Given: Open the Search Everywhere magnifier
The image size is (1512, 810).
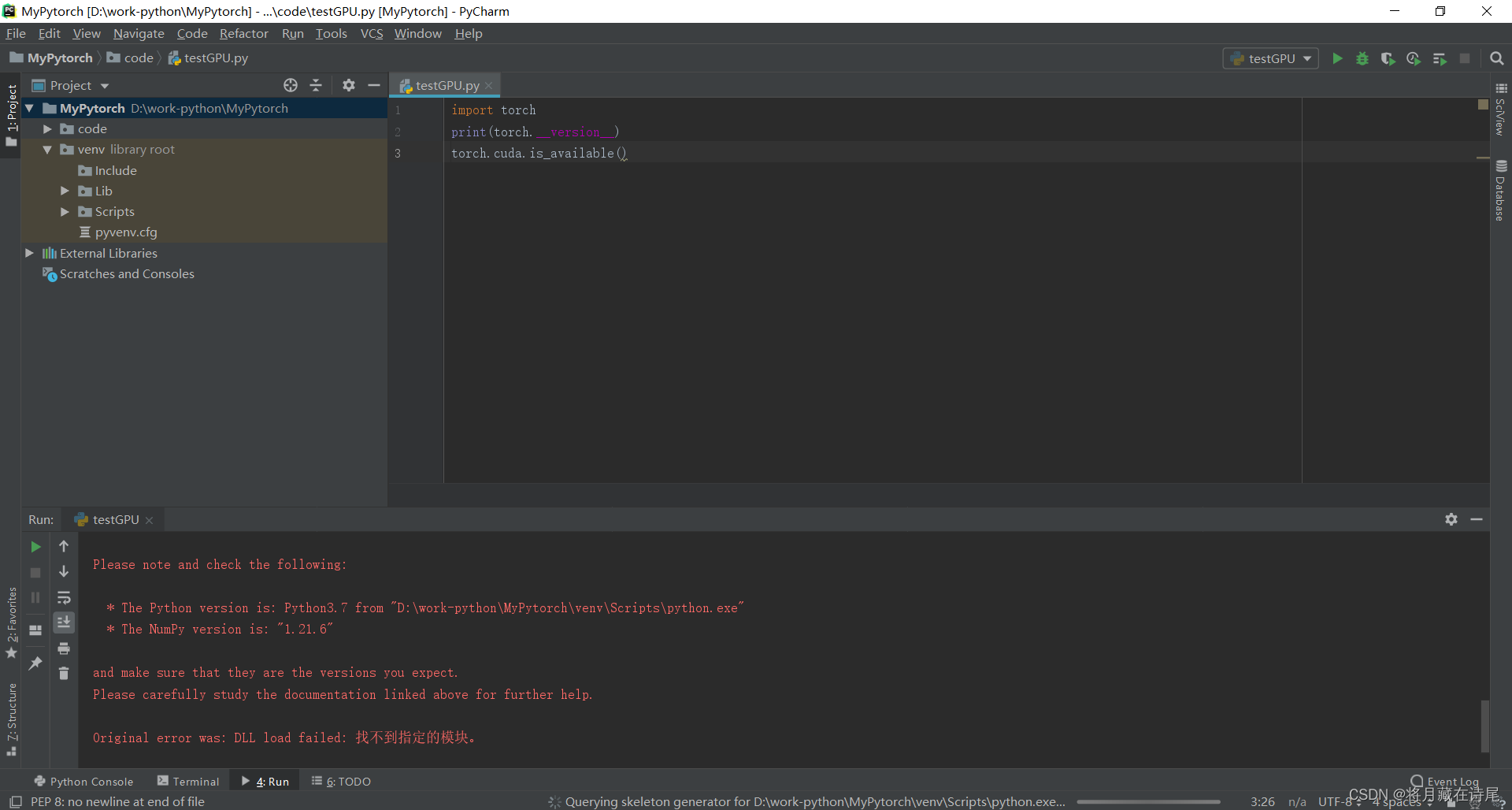Looking at the screenshot, I should click(1497, 58).
